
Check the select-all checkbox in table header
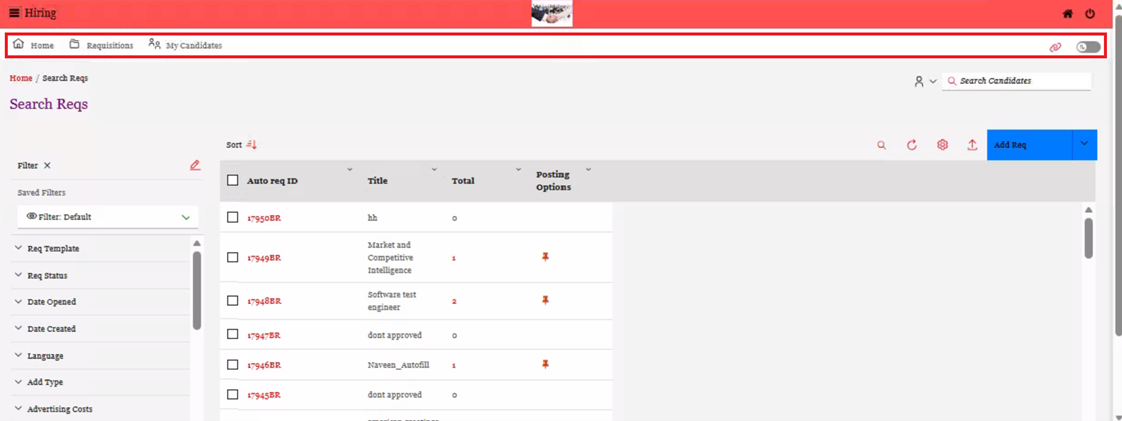pyautogui.click(x=233, y=180)
